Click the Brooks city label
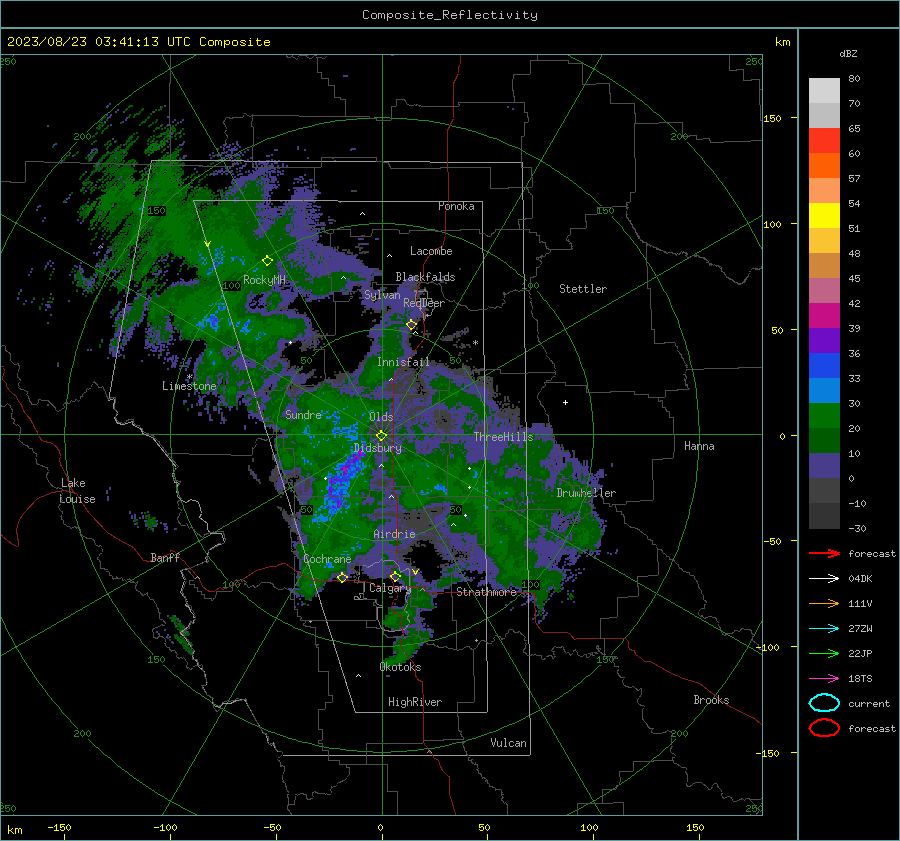Screen dimensions: 900x841 [711, 700]
